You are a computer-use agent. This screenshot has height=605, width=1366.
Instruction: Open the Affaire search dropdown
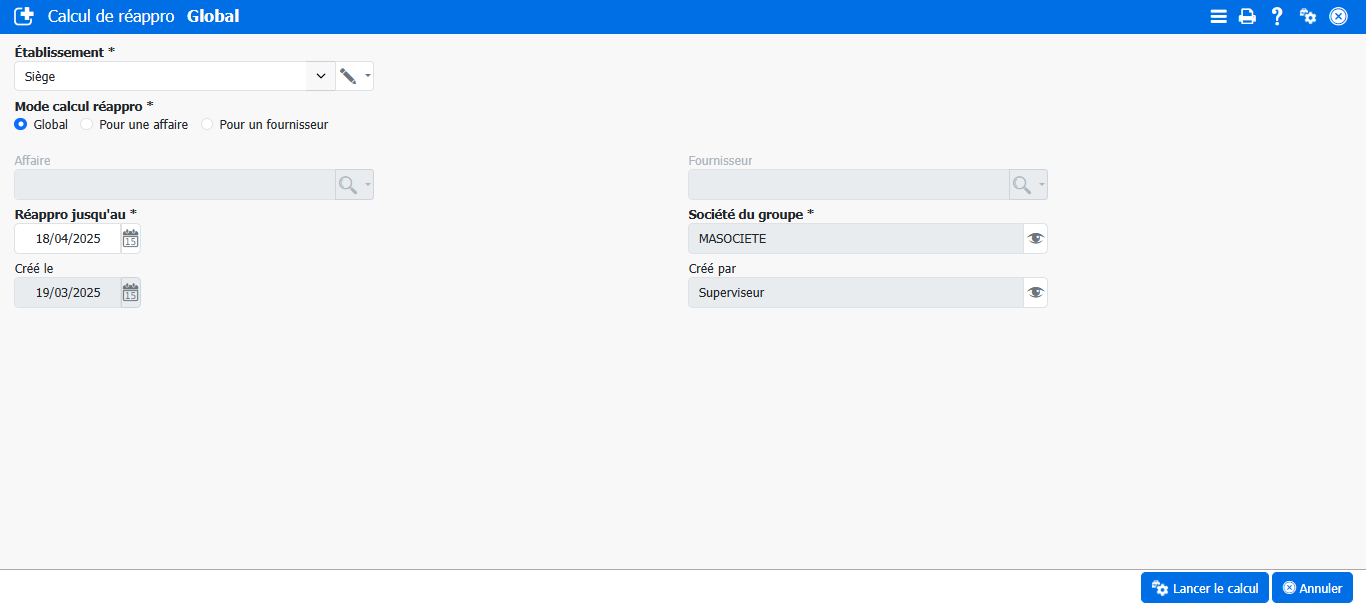[x=354, y=185]
